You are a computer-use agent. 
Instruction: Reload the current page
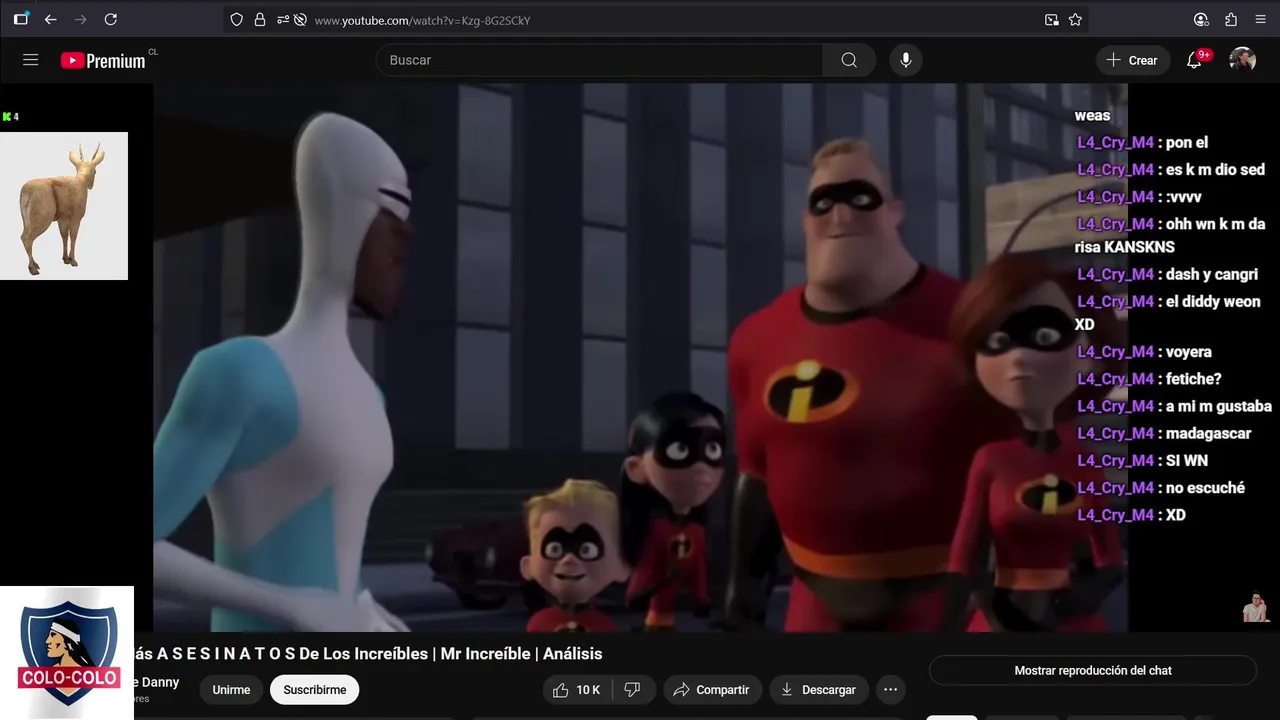(111, 19)
